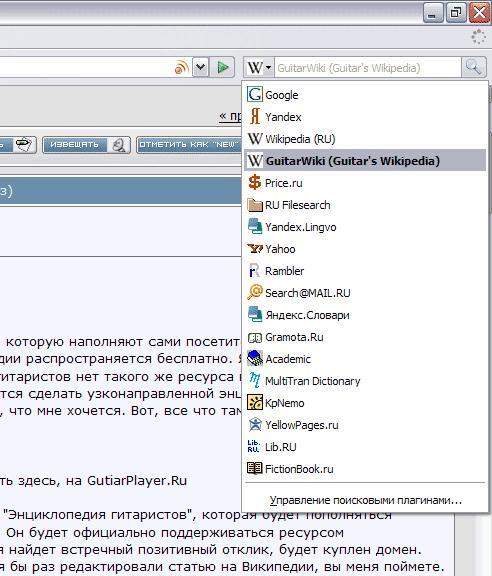
Task: Select Яндекс.Словари search plugin
Action: point(365,315)
